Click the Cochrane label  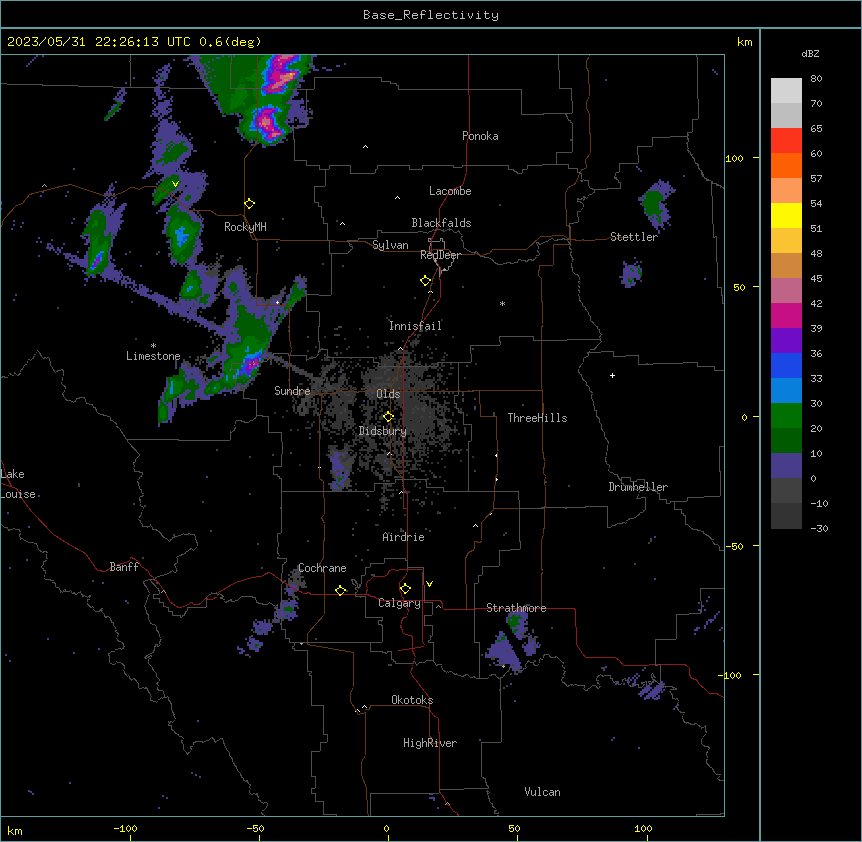click(322, 568)
